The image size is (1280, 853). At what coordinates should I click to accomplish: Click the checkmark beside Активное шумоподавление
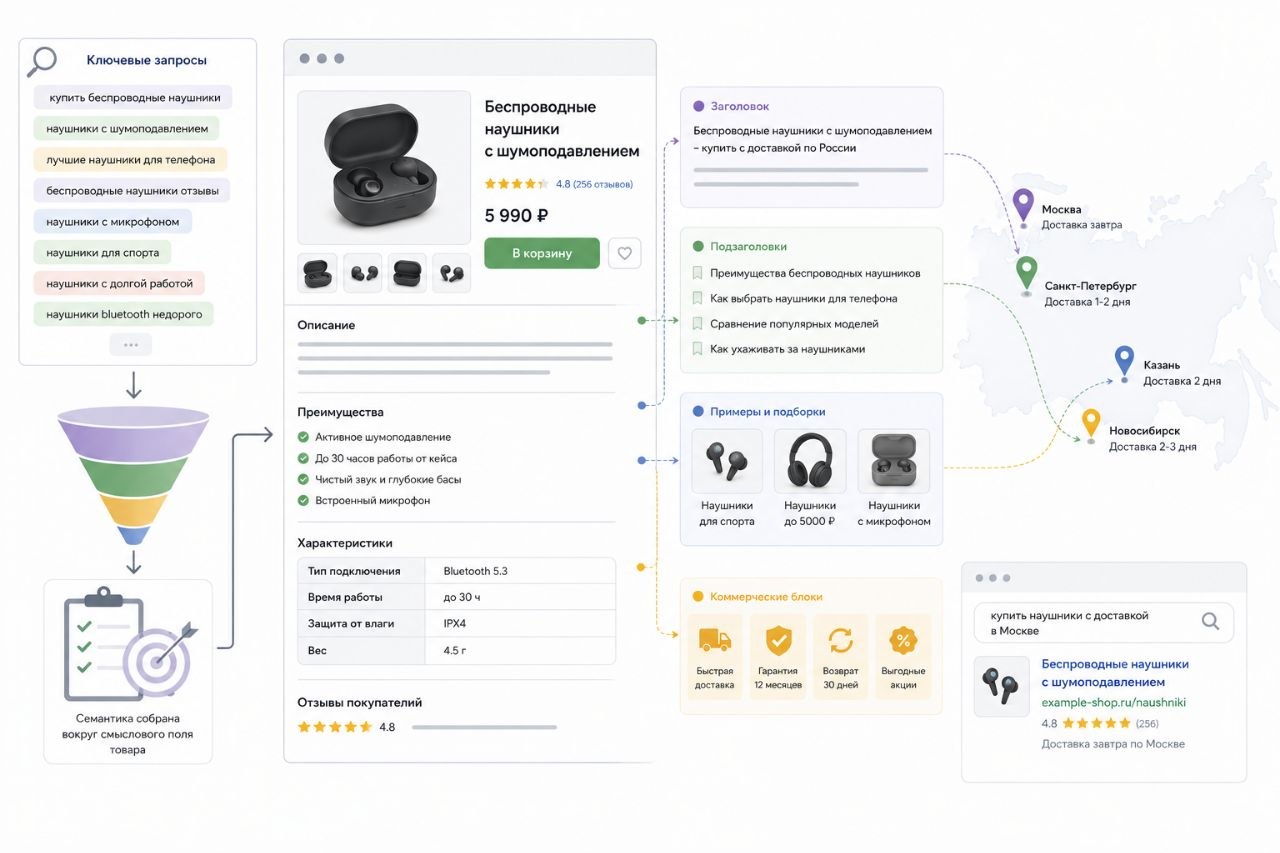[303, 437]
